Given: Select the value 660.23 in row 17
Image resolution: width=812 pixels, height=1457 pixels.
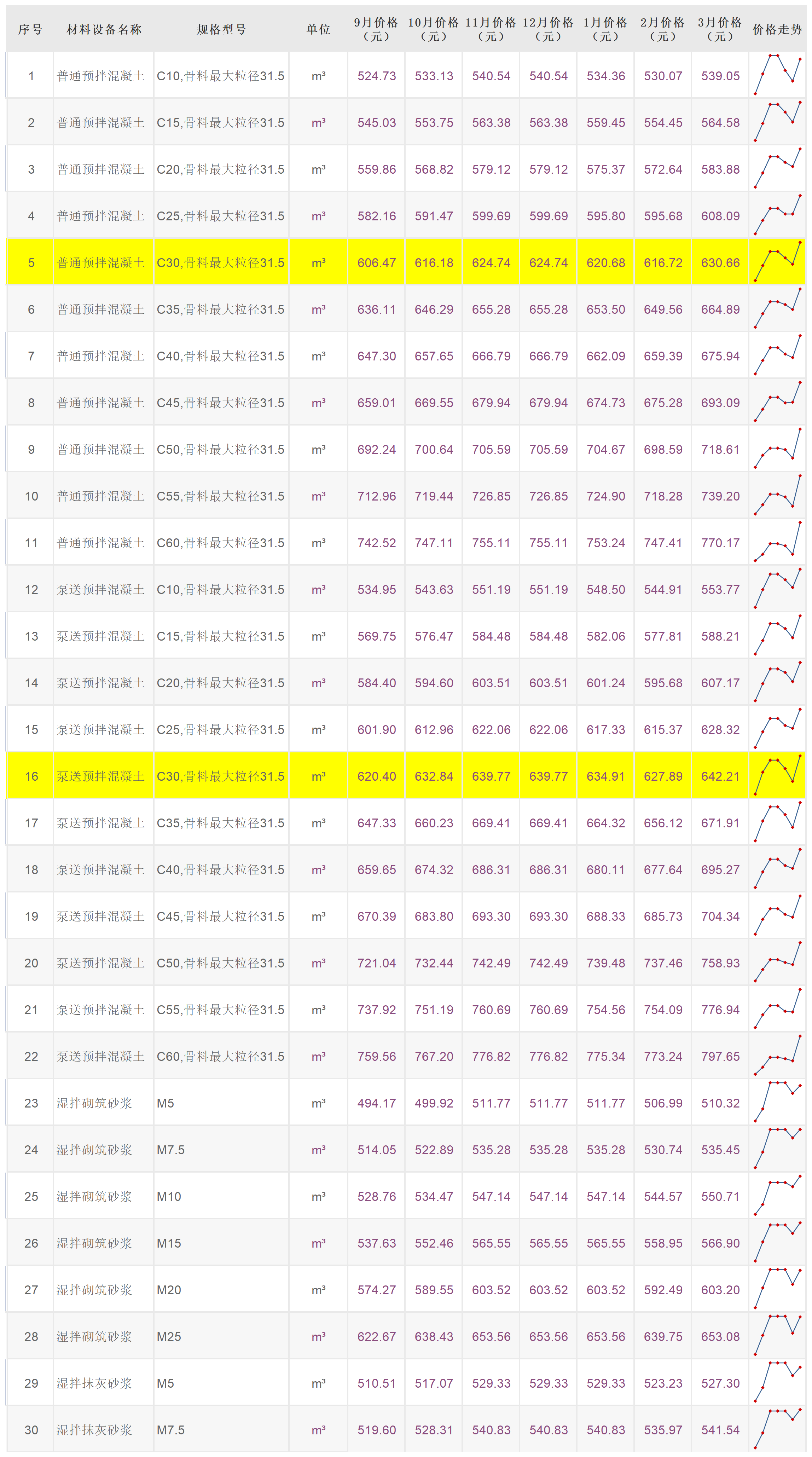Looking at the screenshot, I should pyautogui.click(x=434, y=823).
